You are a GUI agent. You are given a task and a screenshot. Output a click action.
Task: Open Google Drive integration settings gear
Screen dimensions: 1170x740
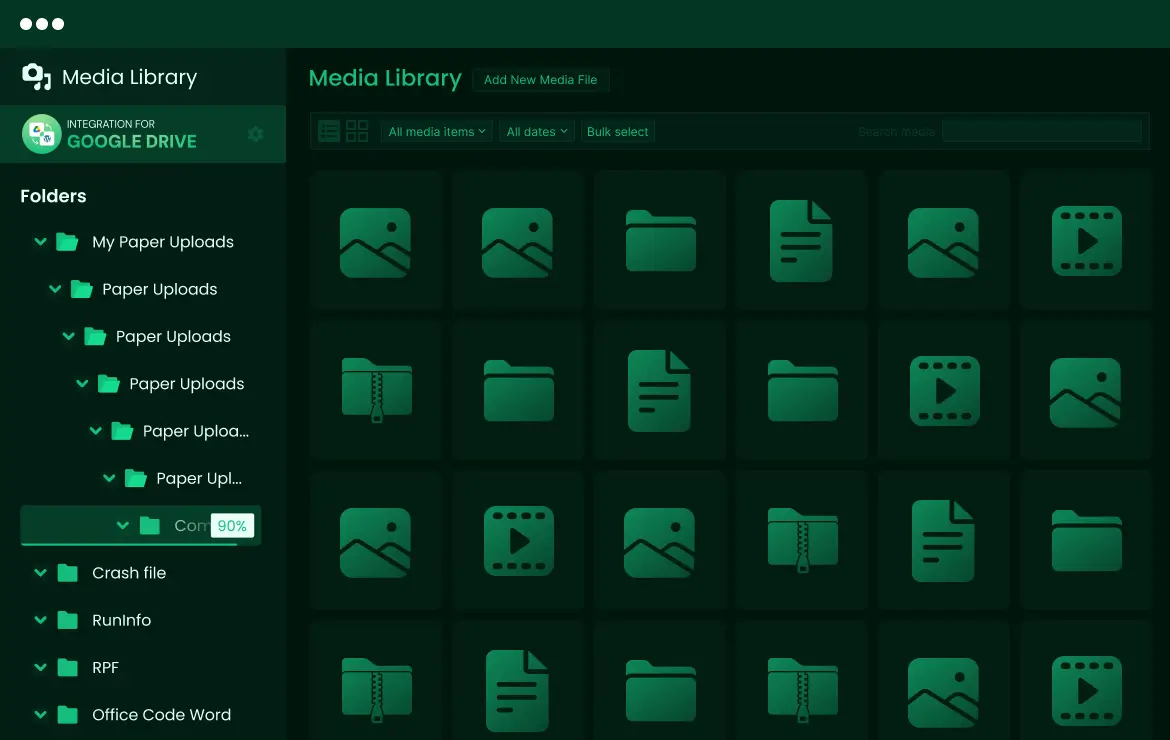[256, 134]
